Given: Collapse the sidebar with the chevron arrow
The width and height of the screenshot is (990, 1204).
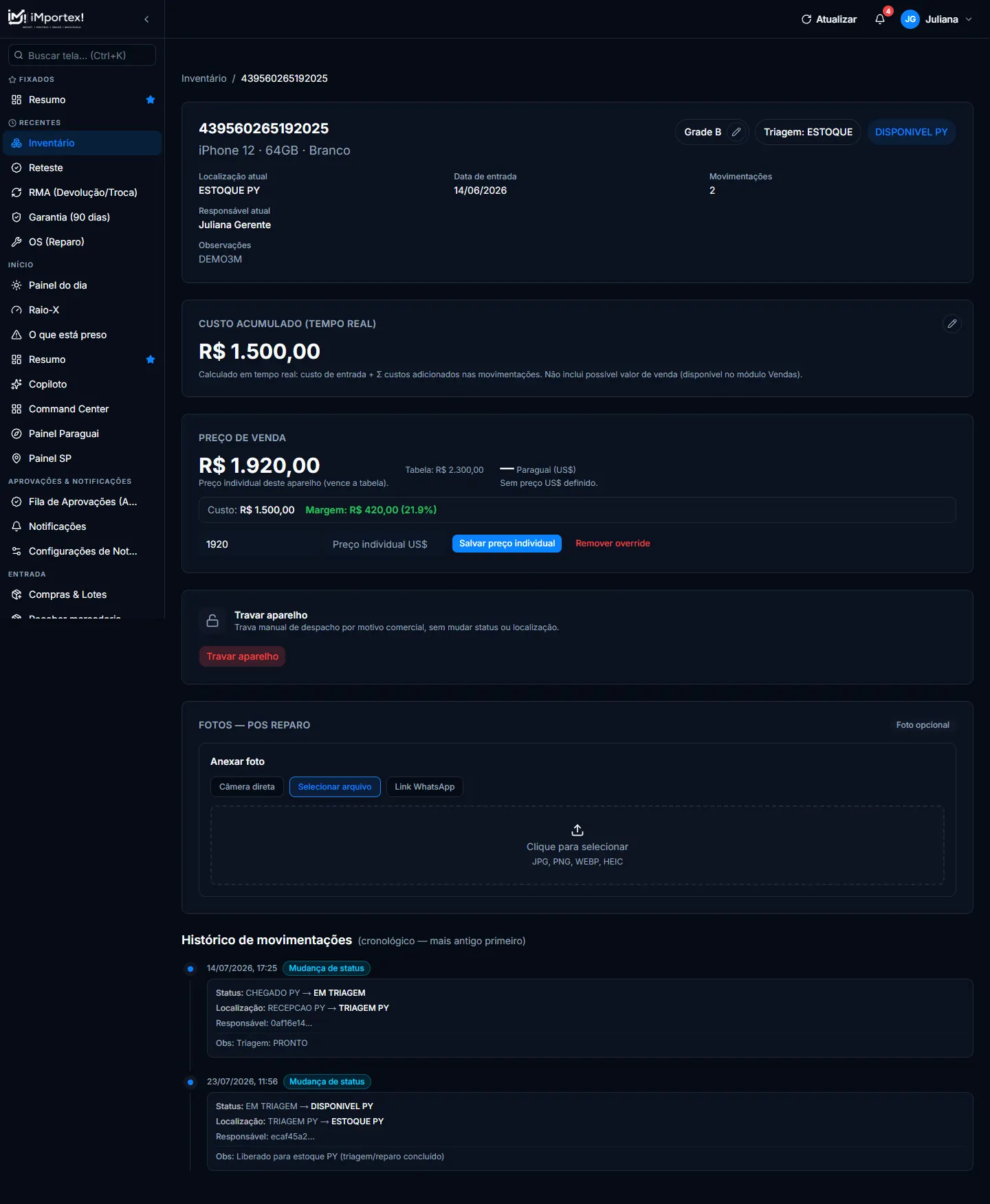Looking at the screenshot, I should 146,19.
